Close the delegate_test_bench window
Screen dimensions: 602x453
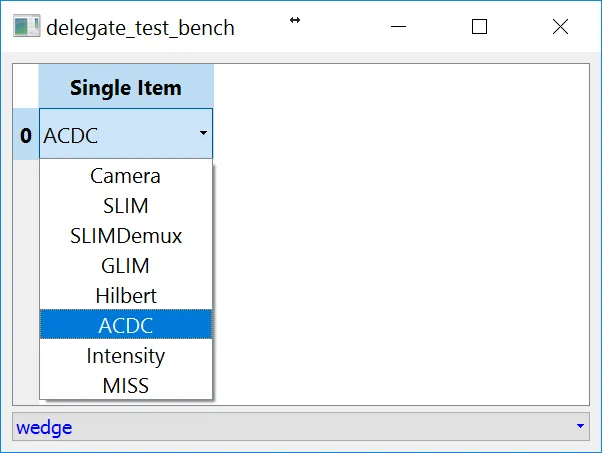click(560, 27)
